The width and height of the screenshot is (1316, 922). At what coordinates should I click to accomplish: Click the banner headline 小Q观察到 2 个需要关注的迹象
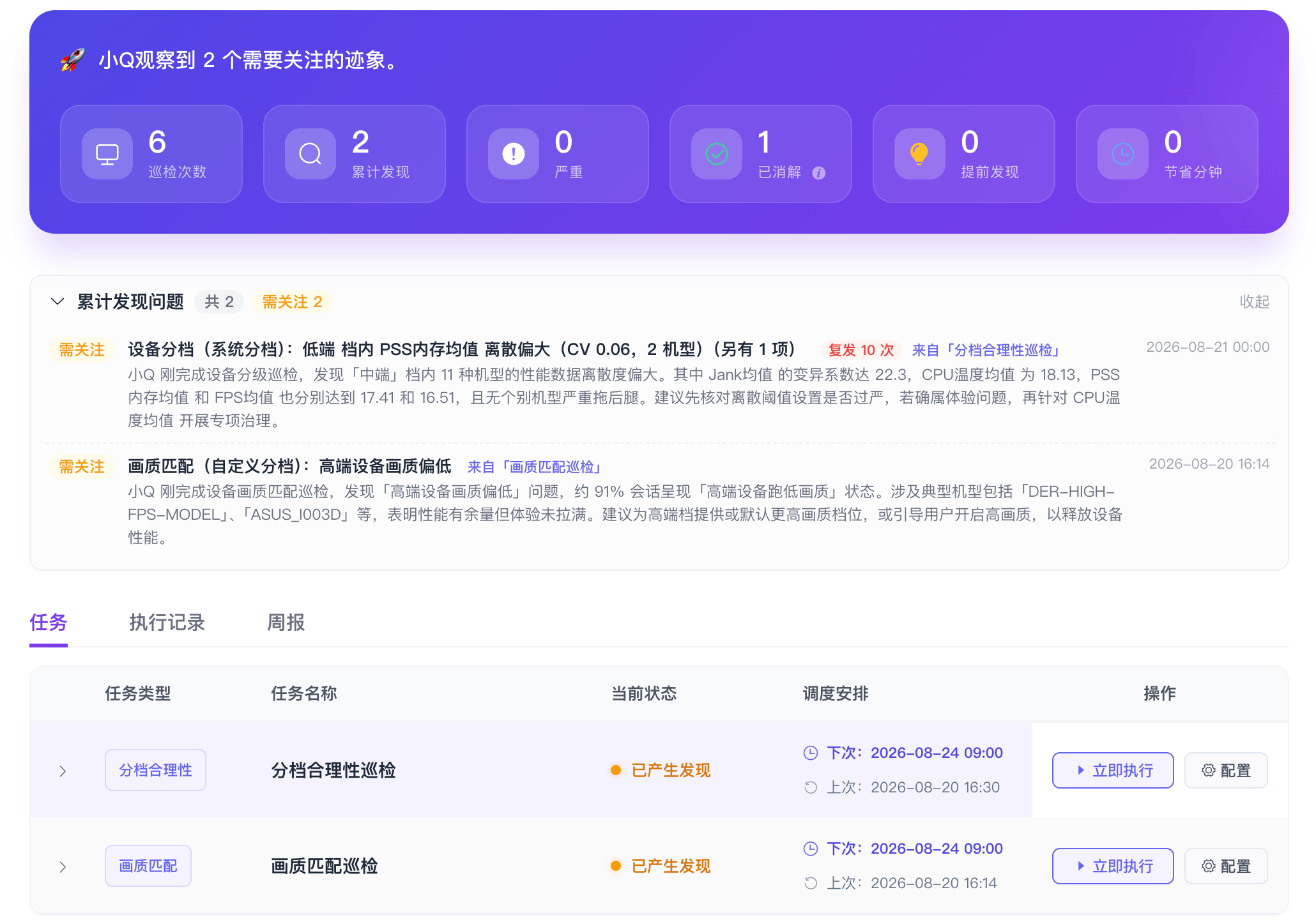249,60
